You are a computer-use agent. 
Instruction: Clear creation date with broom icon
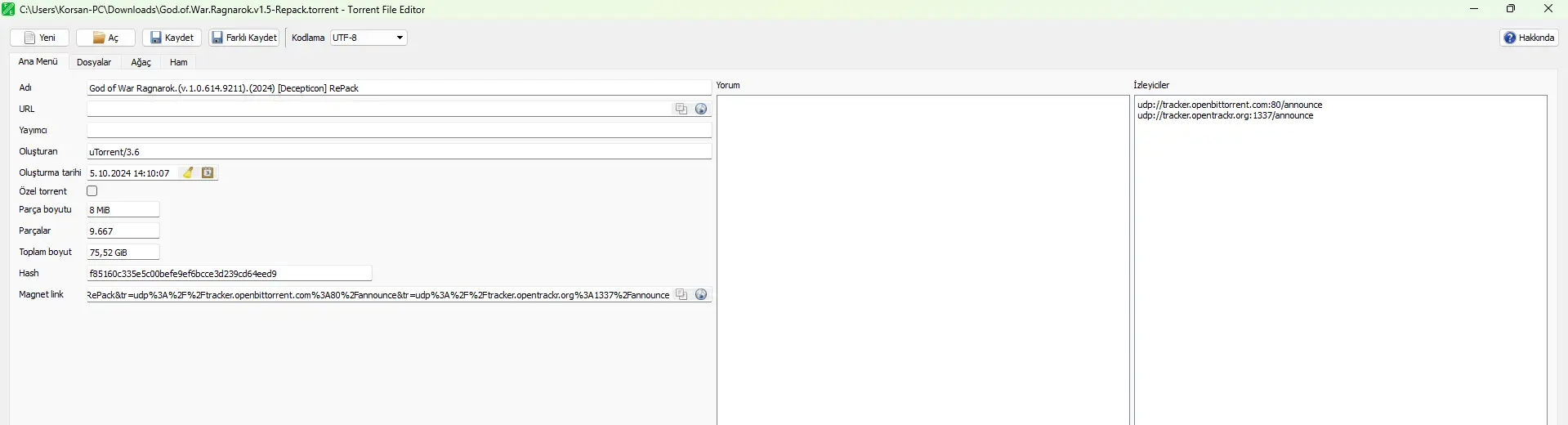tap(188, 172)
